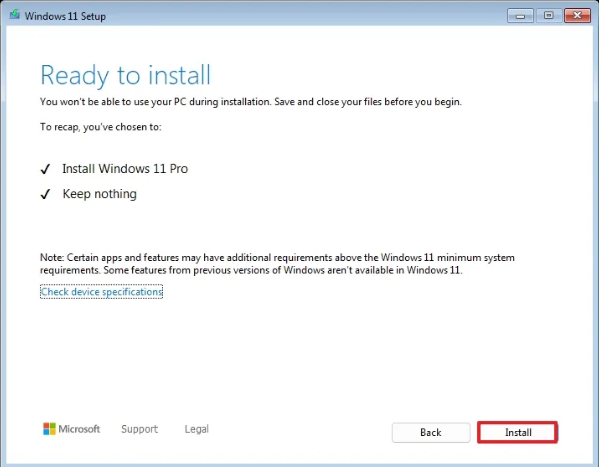Screen dimensions: 599x467
Task: Open the Check device specifications link
Action: point(102,292)
